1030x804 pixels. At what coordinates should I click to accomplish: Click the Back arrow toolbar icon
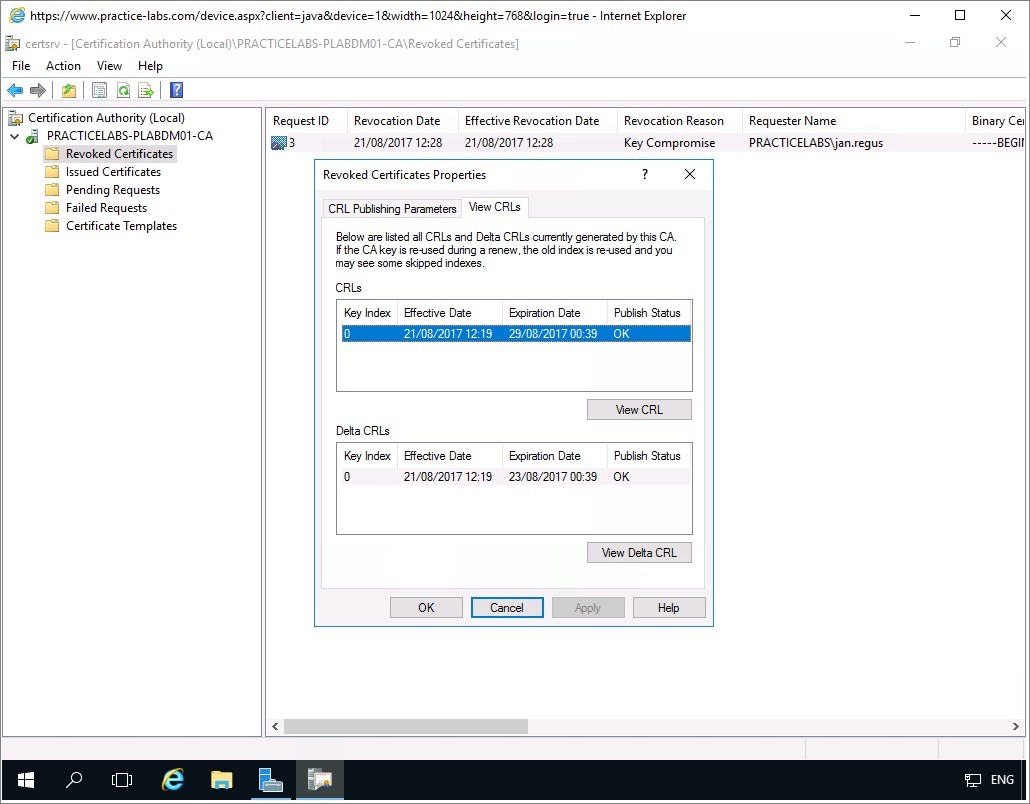click(15, 90)
